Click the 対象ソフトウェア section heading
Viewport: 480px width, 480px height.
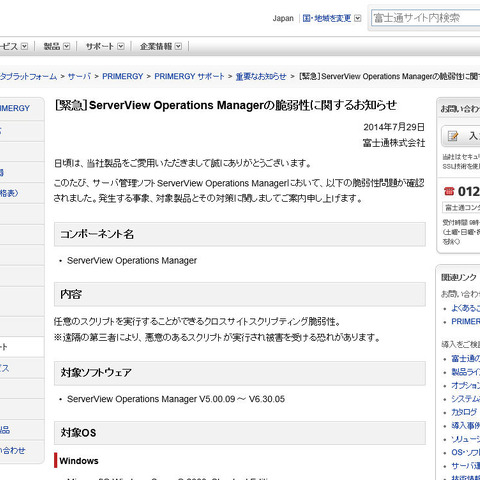tap(96, 372)
